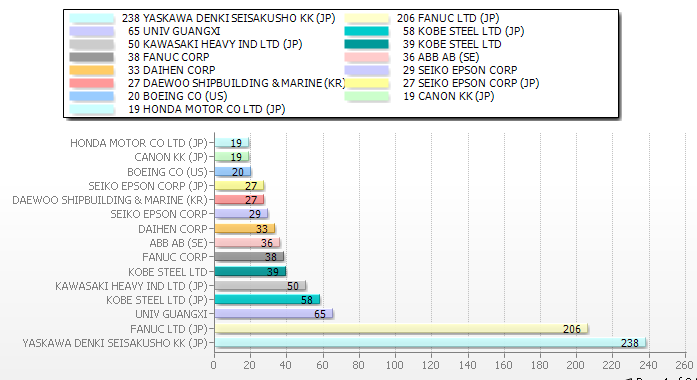Click the FANUC LTD (JP) legend swatch
The height and width of the screenshot is (380, 697).
point(367,18)
